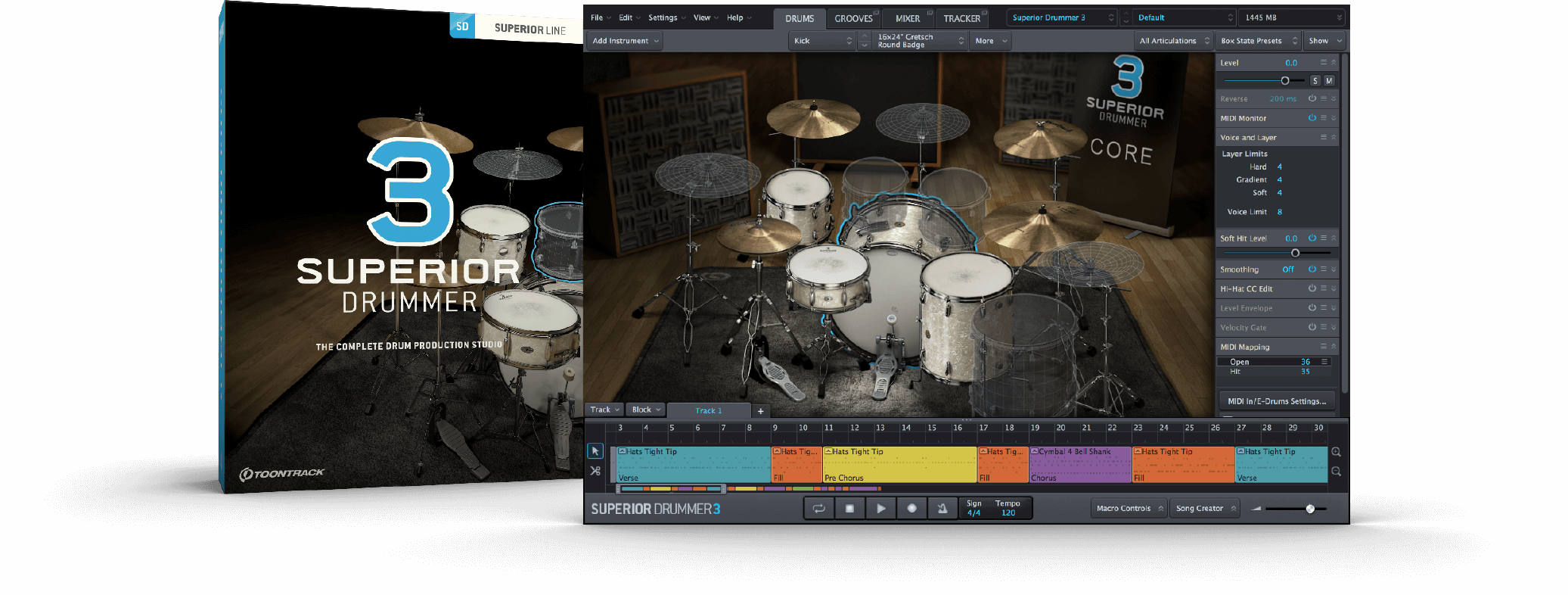1568x595 pixels.
Task: Toggle the metronome icon
Action: (x=942, y=509)
